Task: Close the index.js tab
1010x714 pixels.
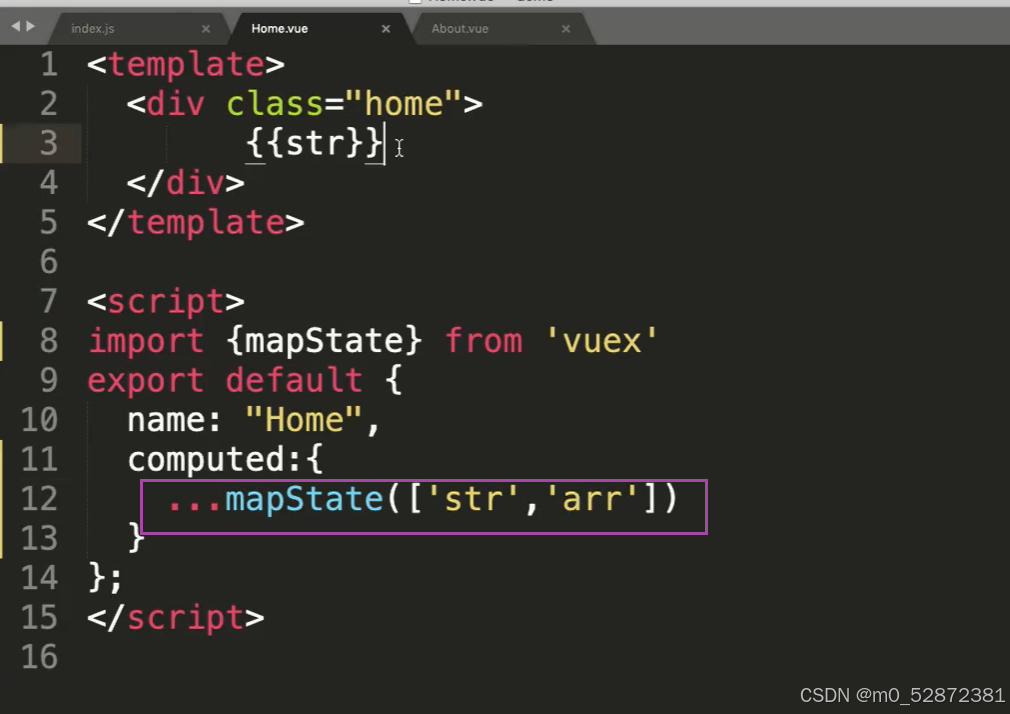Action: 205,28
